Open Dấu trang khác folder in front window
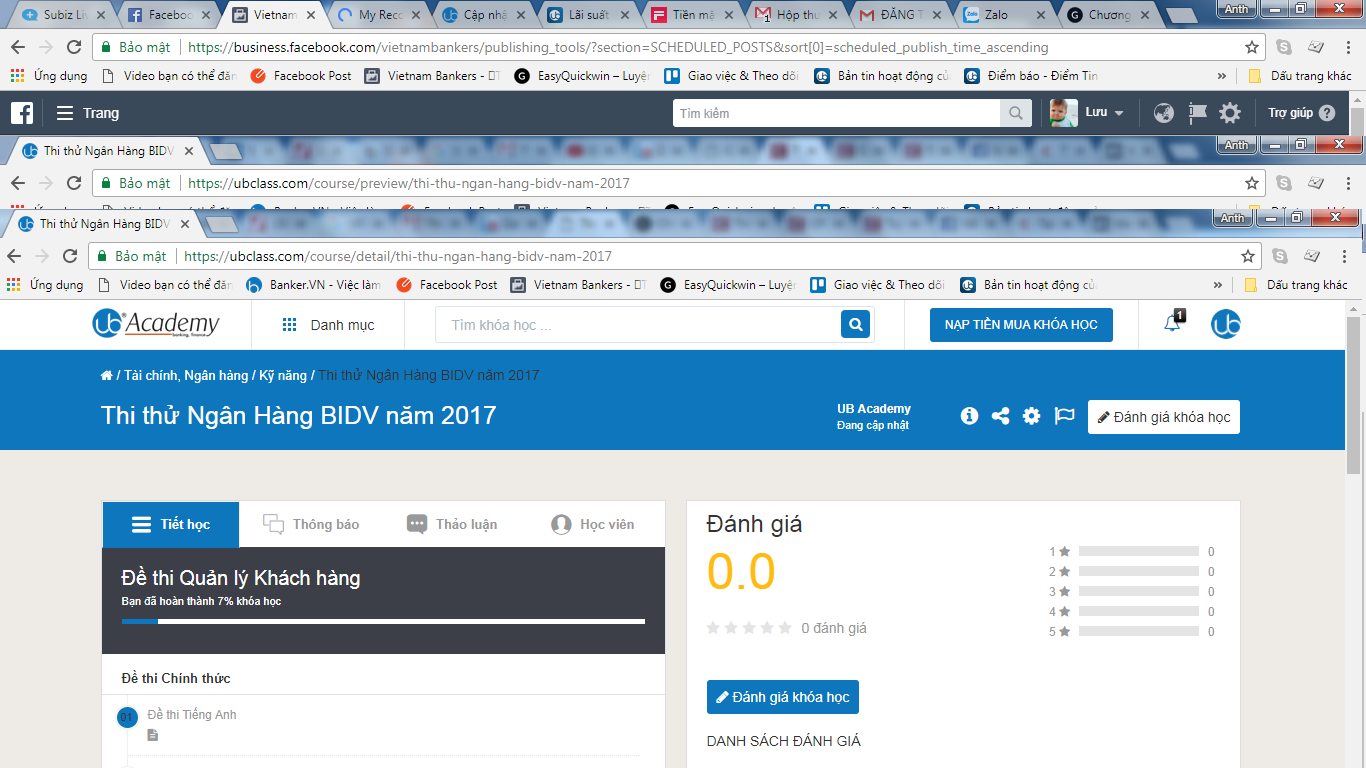The height and width of the screenshot is (768, 1366). click(x=1298, y=285)
